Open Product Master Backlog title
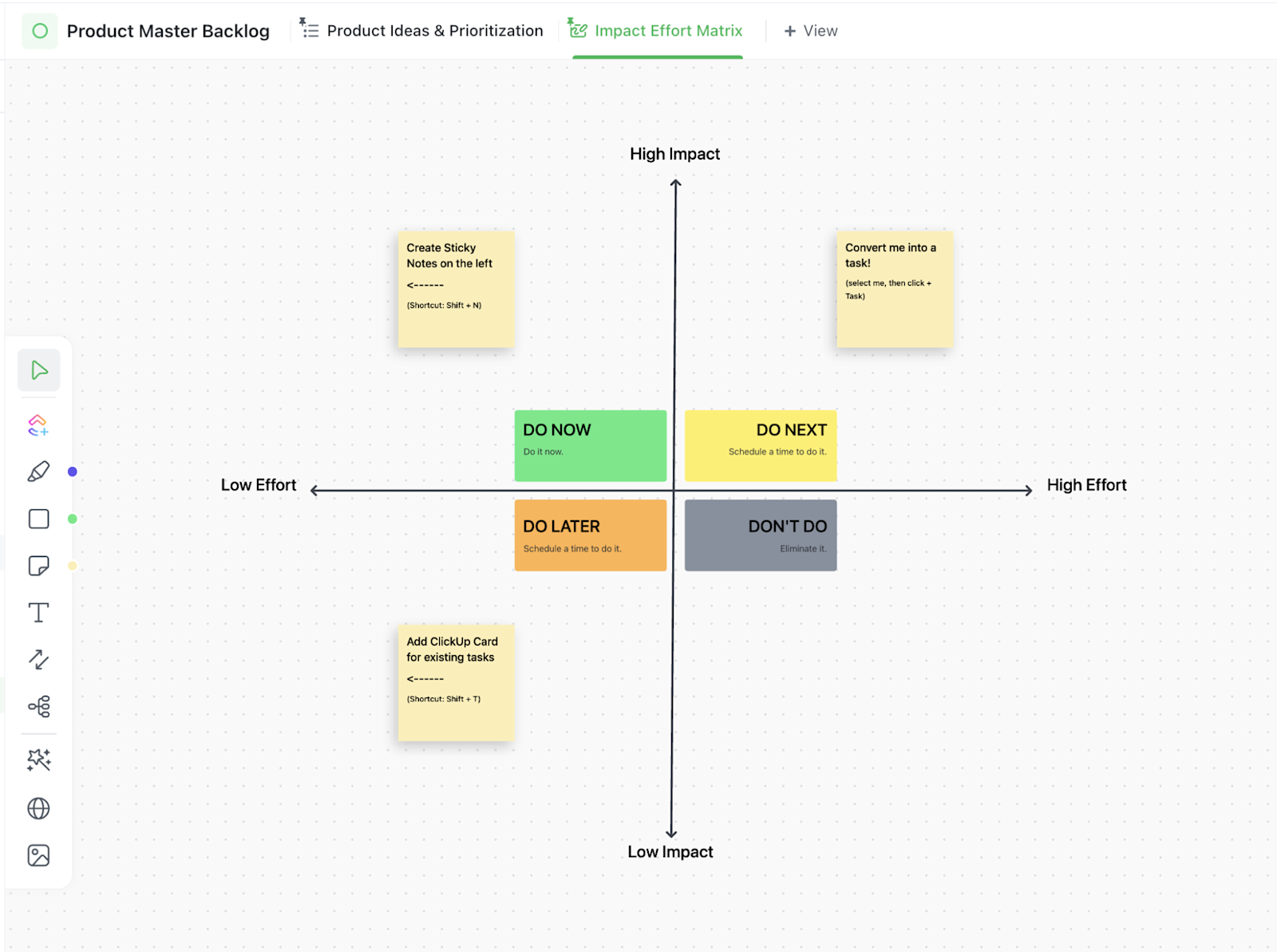 tap(168, 31)
